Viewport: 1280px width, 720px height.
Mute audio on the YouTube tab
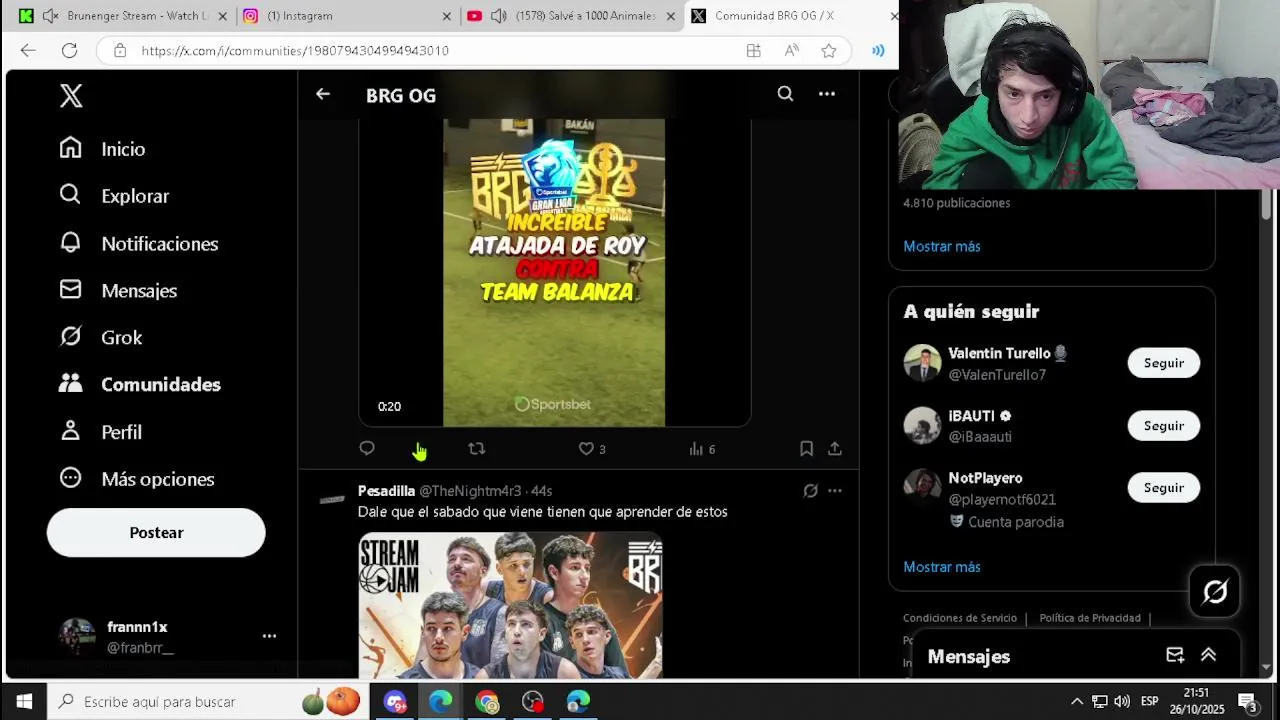point(499,16)
